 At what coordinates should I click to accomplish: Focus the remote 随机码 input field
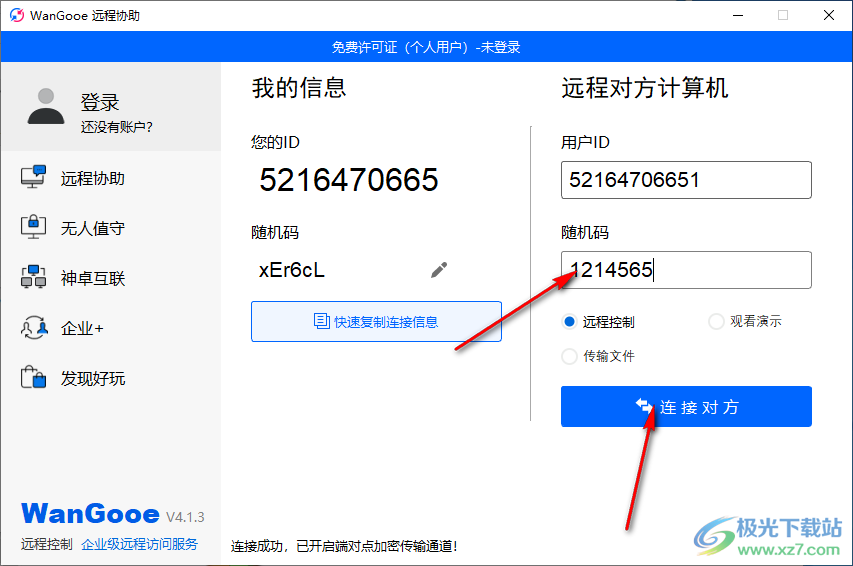pyautogui.click(x=686, y=270)
